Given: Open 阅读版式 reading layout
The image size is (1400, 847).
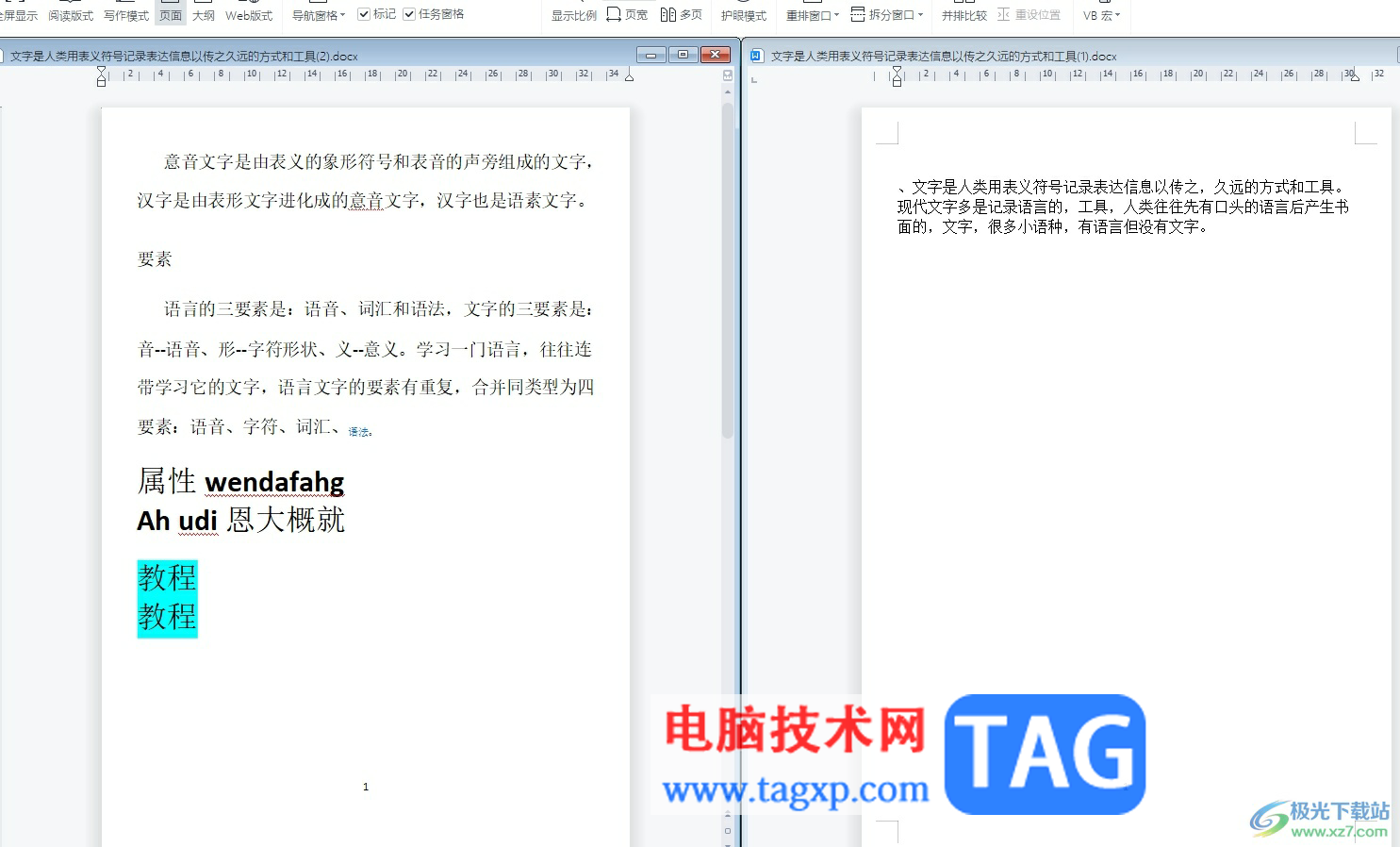Looking at the screenshot, I should point(71,14).
